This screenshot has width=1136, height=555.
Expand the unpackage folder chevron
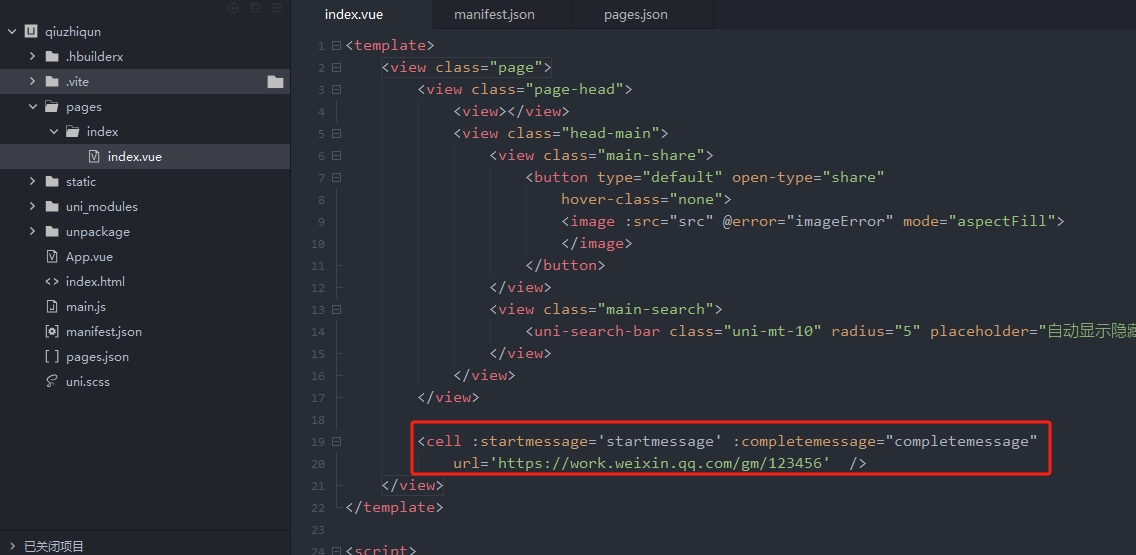pos(32,231)
